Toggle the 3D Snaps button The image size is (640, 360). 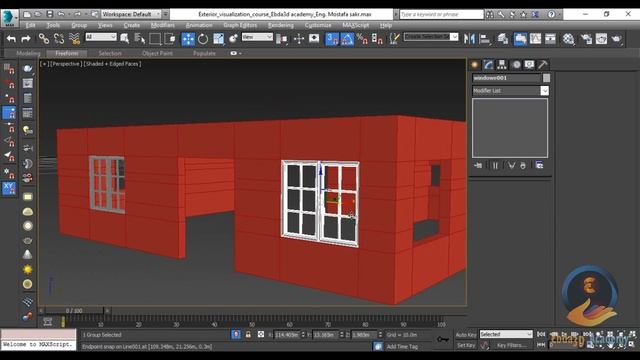tap(332, 39)
